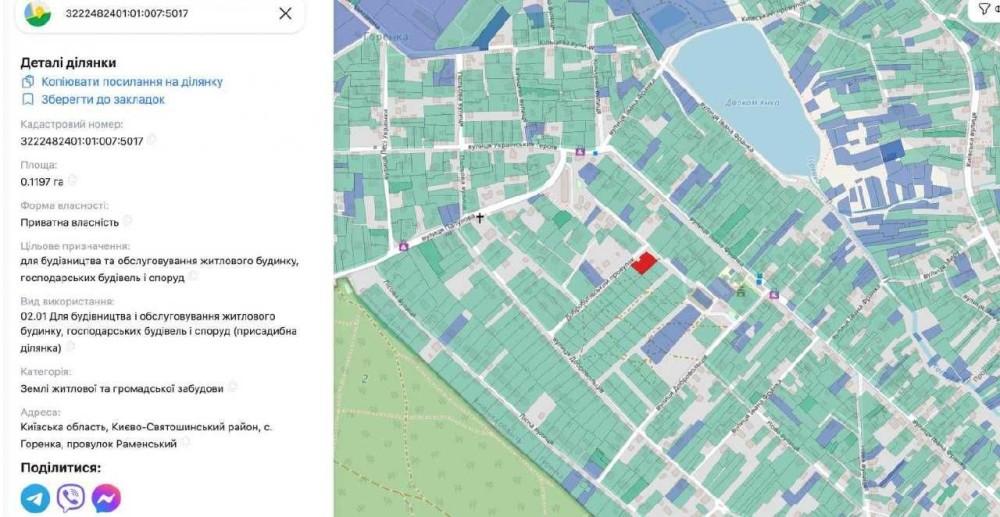Copy the cadastral number value
Viewport: 1000px width, 517px height.
tap(152, 140)
